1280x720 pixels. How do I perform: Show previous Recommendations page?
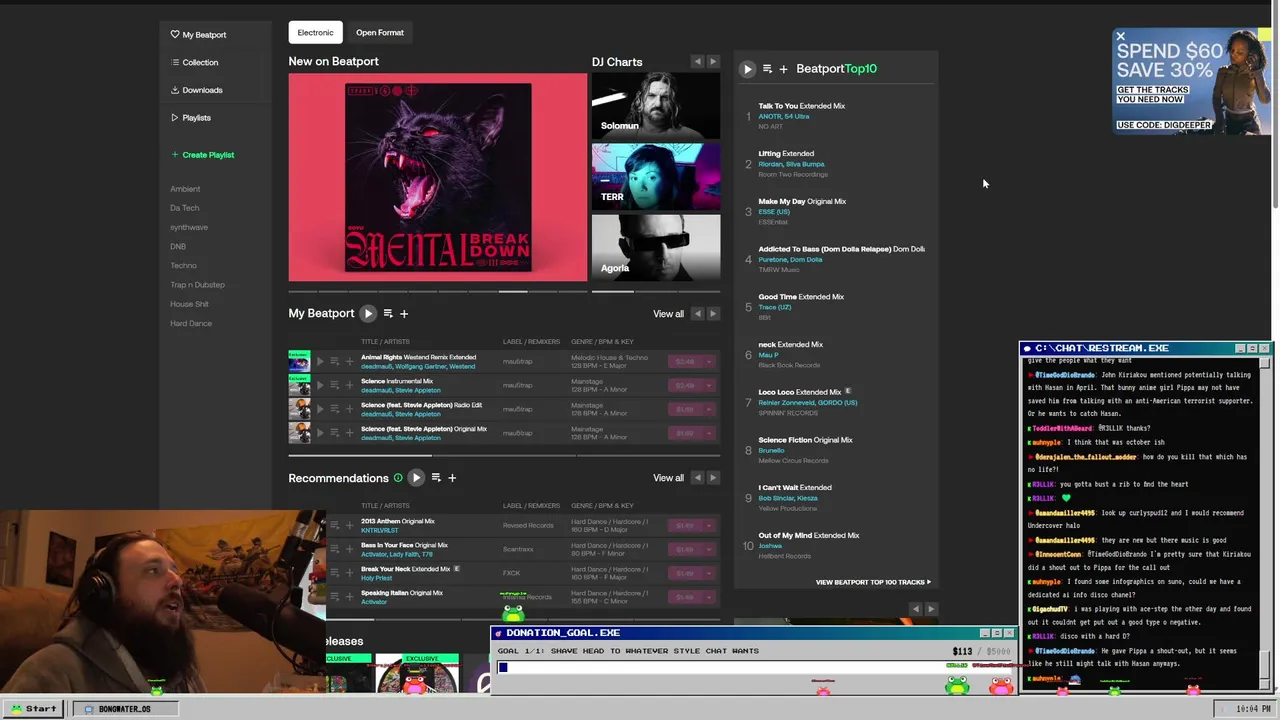(698, 478)
